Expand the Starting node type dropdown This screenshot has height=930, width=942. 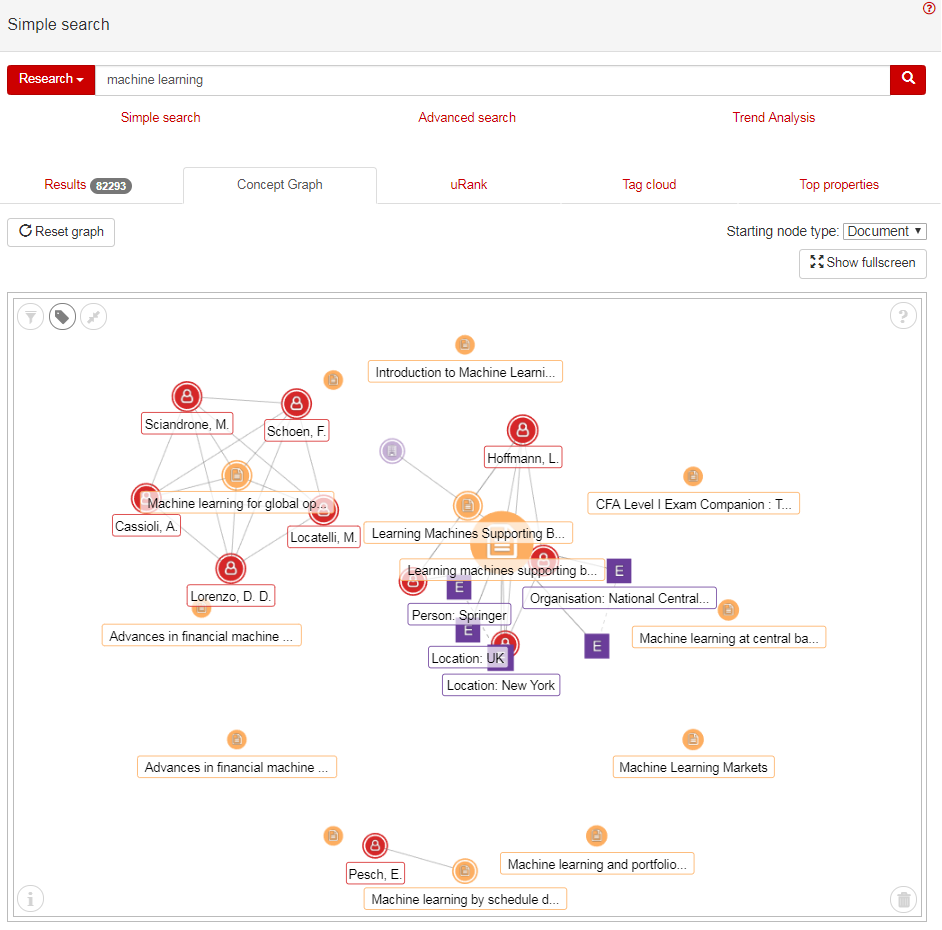(885, 231)
